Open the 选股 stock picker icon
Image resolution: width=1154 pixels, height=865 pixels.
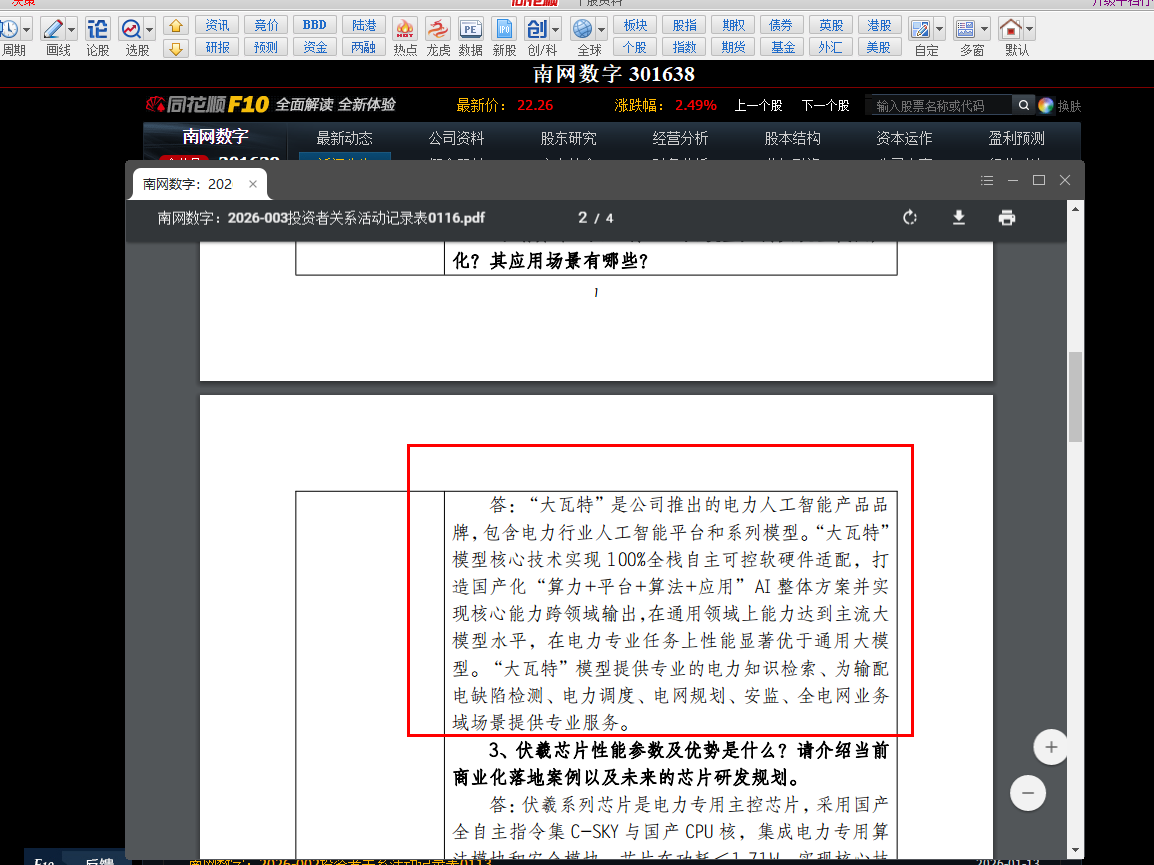pyautogui.click(x=131, y=29)
